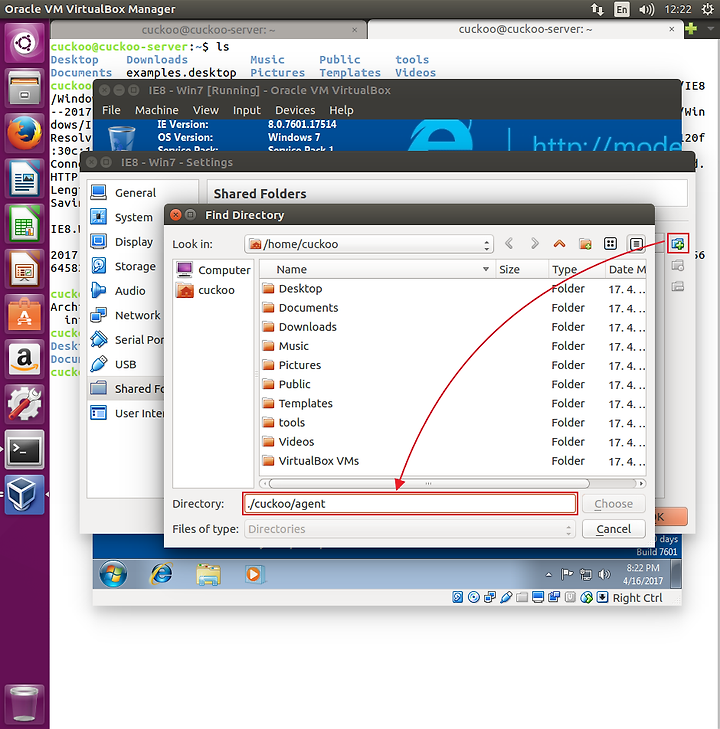Screen dimensions: 720x729
Task: Select Storage in Settings sidebar
Action: 135,266
